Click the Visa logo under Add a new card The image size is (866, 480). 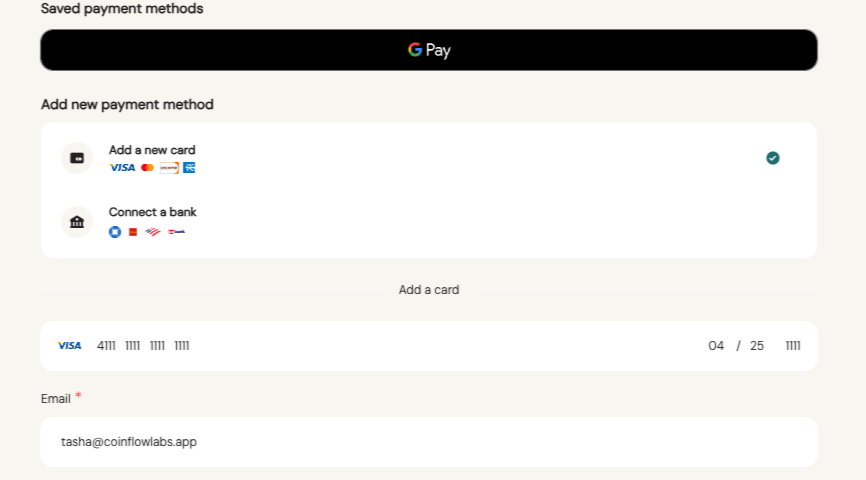[122, 167]
